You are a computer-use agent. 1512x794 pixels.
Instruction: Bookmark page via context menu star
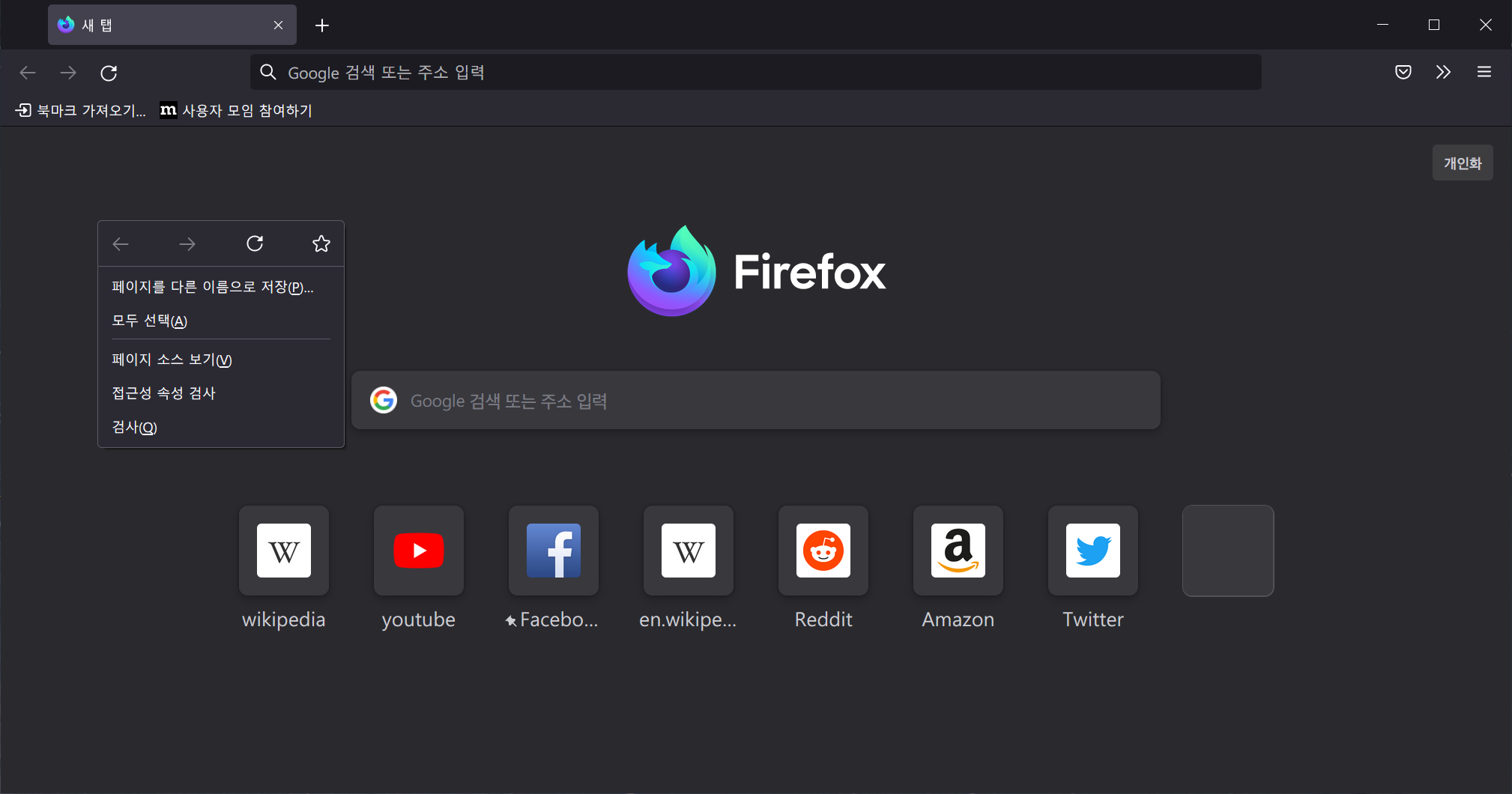[321, 243]
